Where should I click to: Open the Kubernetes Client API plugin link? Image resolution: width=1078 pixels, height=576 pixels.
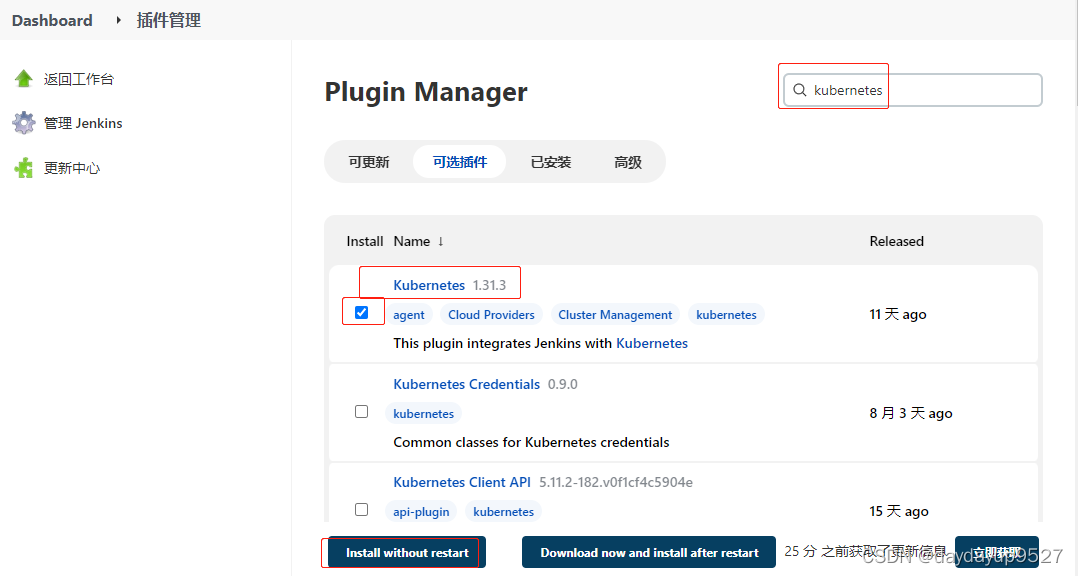462,483
